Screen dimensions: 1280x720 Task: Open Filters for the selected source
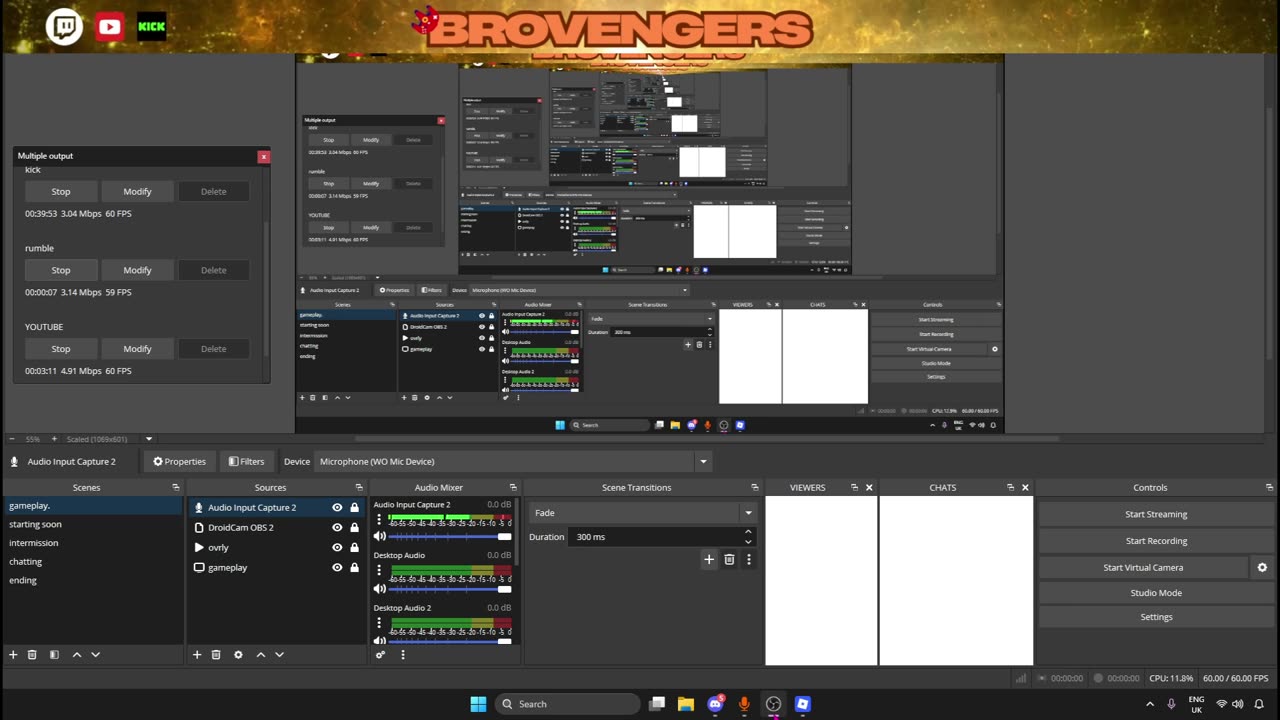coord(246,462)
